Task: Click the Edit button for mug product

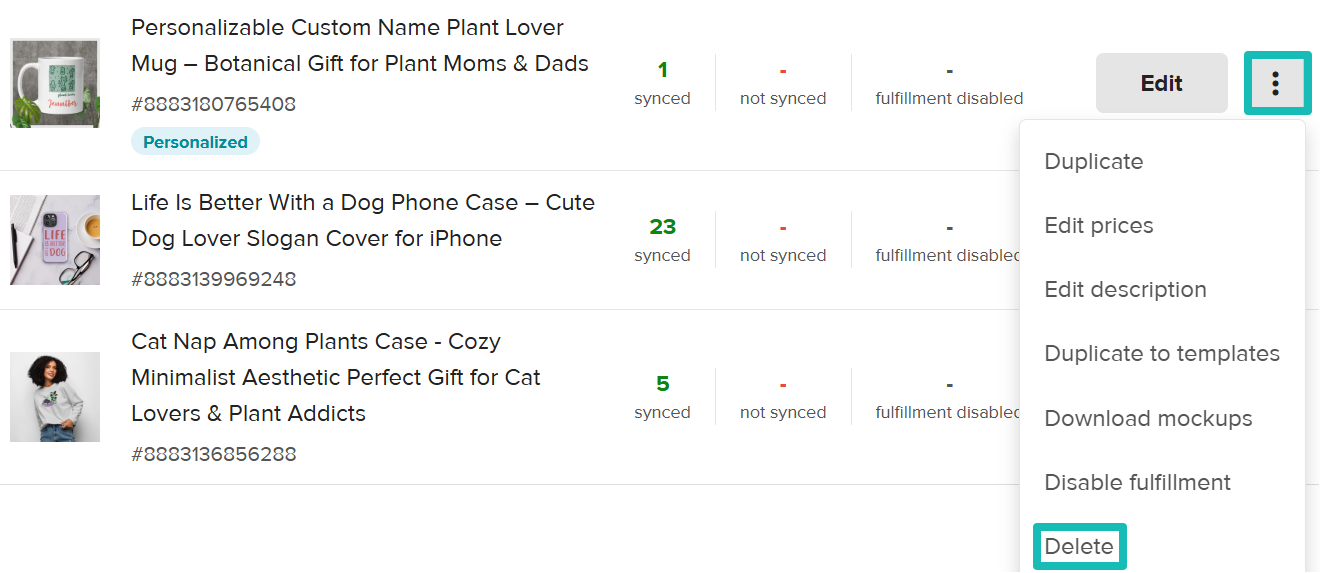Action: tap(1161, 83)
